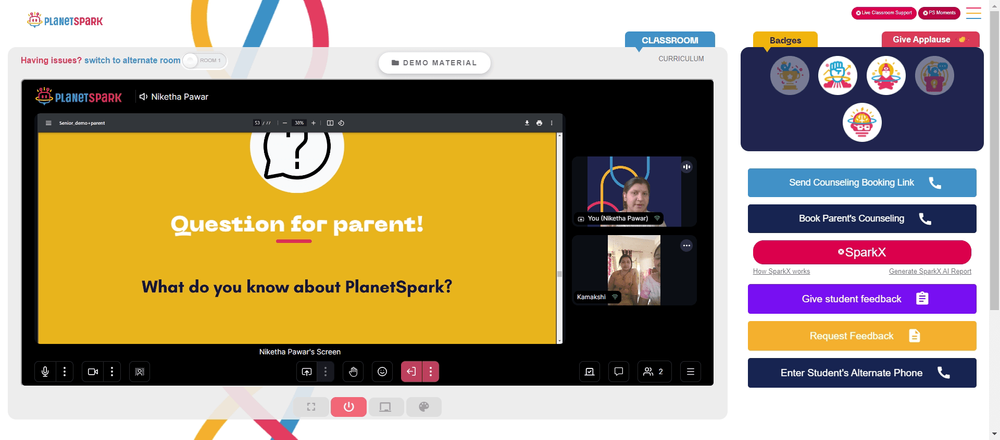This screenshot has height=440, width=1000.
Task: Click Niketha Pawar's video thumbnail
Action: 634,191
